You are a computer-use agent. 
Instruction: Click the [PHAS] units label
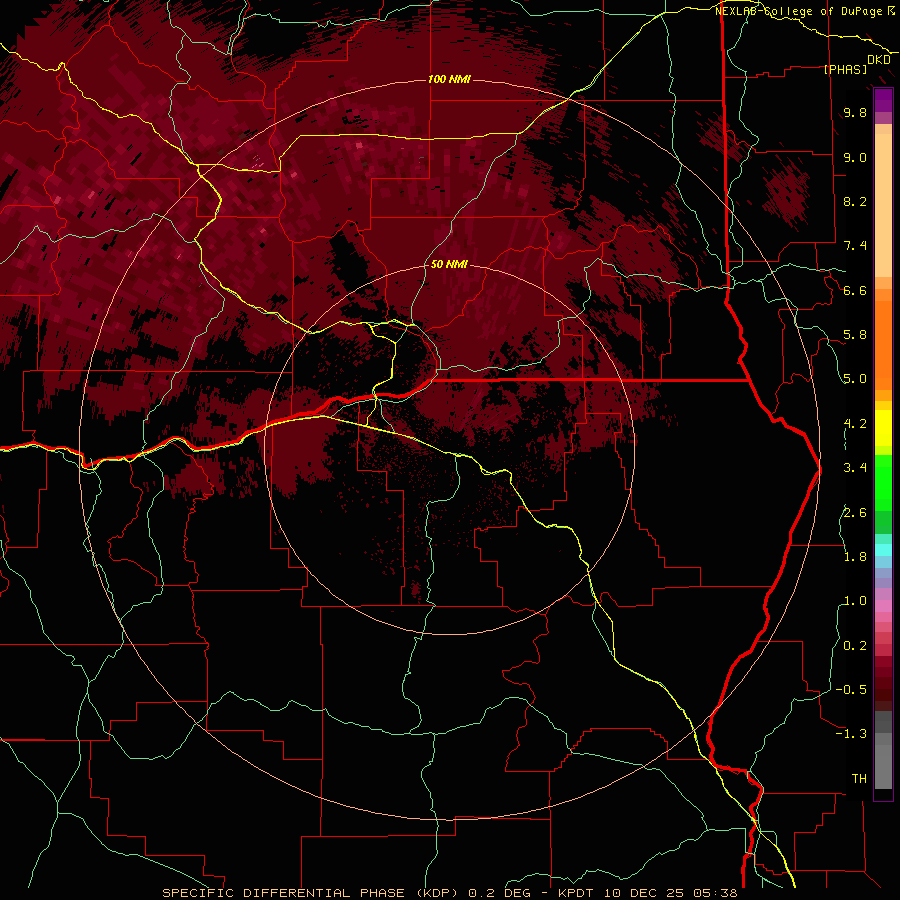845,70
